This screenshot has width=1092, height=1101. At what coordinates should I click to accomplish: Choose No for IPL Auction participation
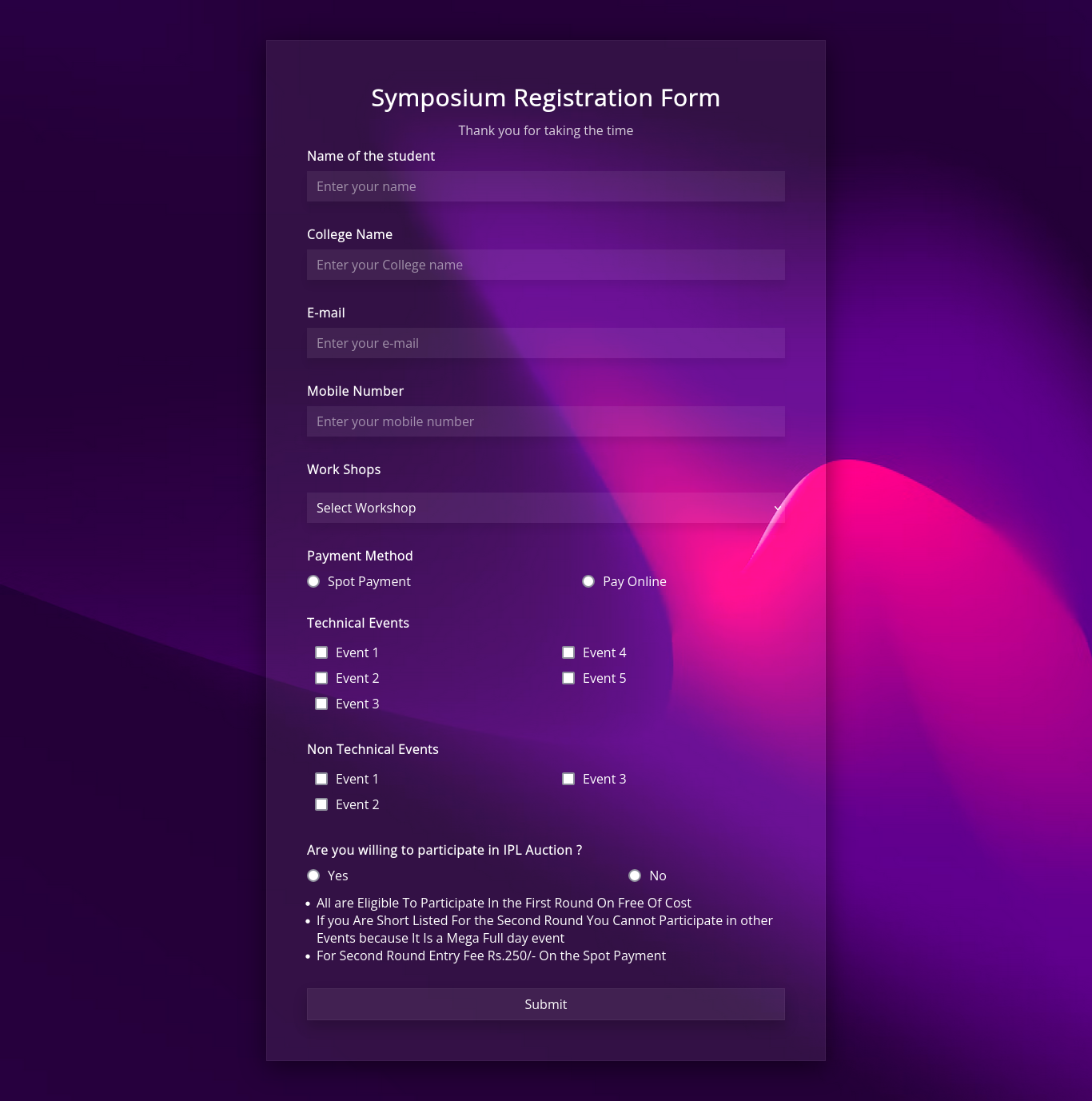635,876
